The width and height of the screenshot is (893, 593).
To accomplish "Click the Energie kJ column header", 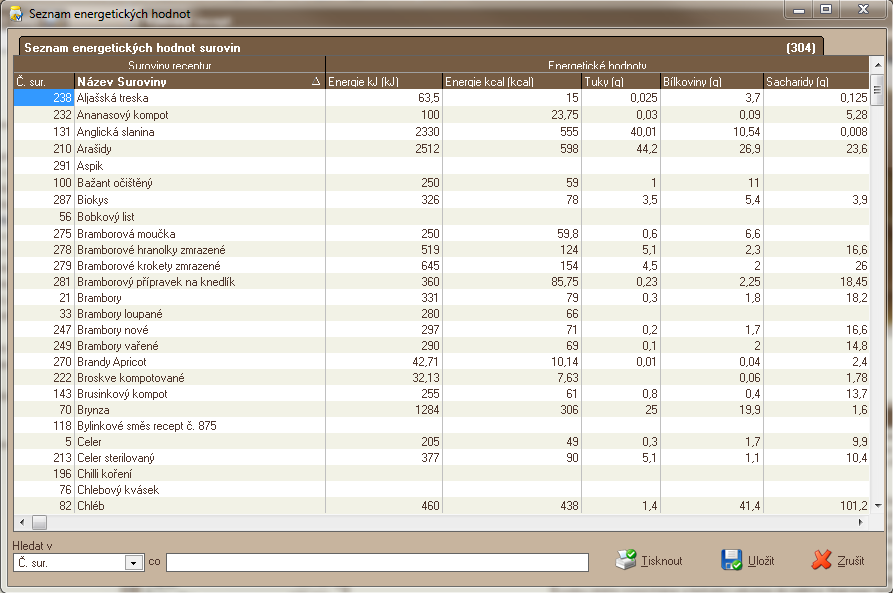I will pos(384,82).
